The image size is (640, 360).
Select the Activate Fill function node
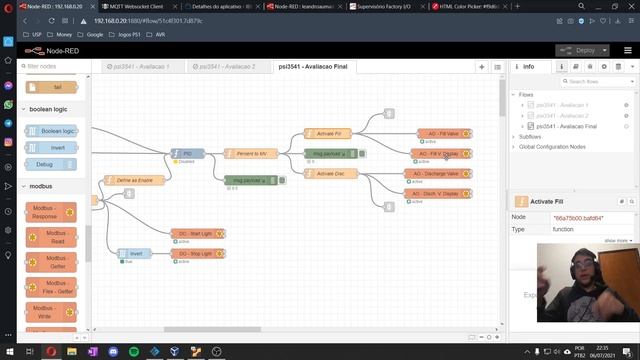tap(328, 133)
